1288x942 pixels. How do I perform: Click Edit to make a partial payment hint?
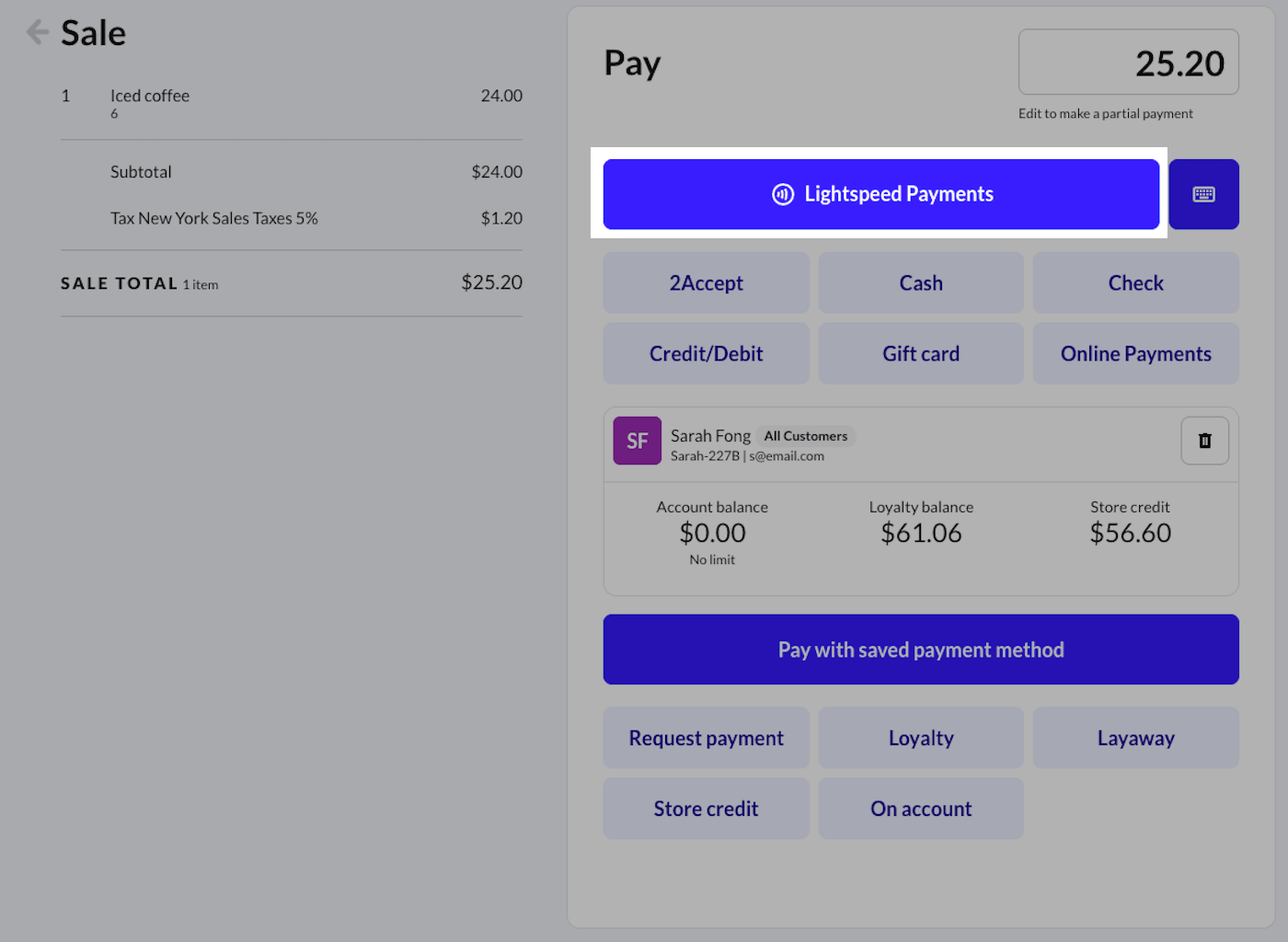[x=1105, y=114]
